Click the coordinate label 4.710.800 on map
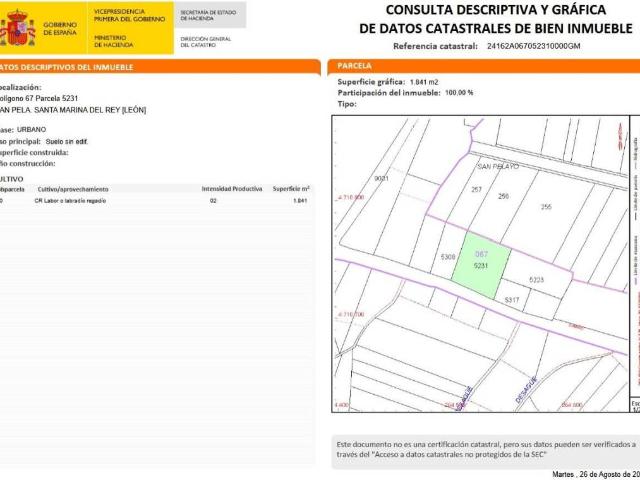Screen dimensions: 640x480 point(351,198)
